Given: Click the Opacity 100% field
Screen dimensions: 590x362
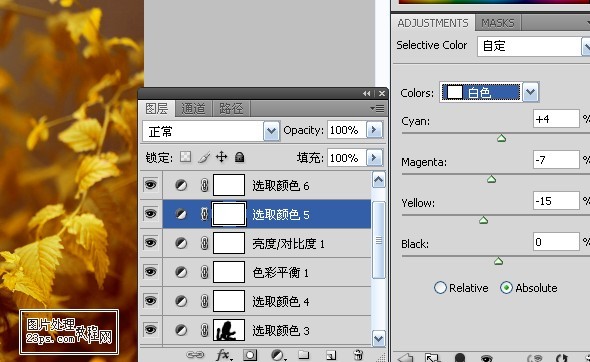Looking at the screenshot, I should pyautogui.click(x=347, y=130).
